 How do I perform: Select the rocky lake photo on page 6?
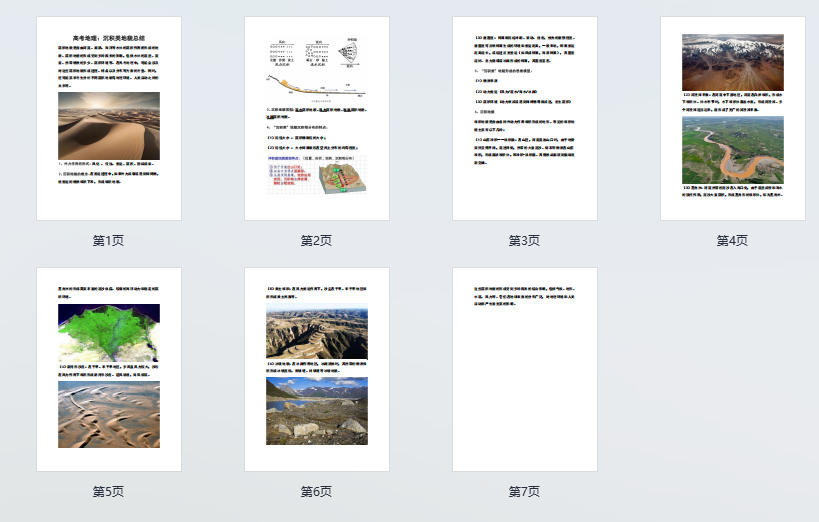(316, 410)
